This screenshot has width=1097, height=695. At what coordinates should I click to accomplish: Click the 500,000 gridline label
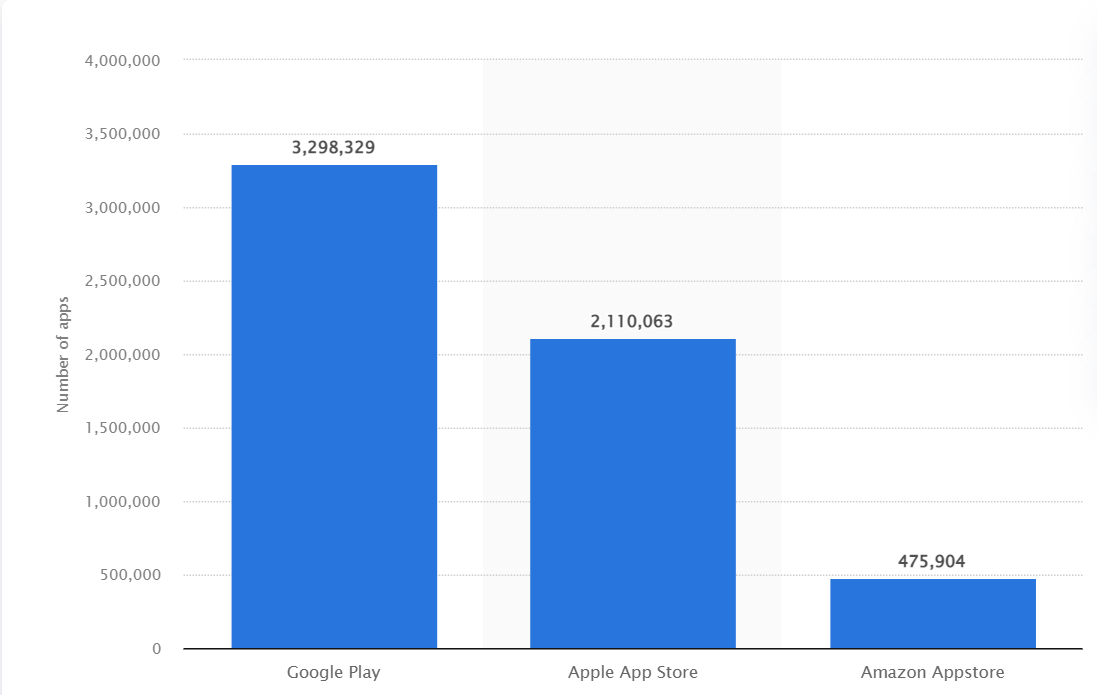point(133,574)
